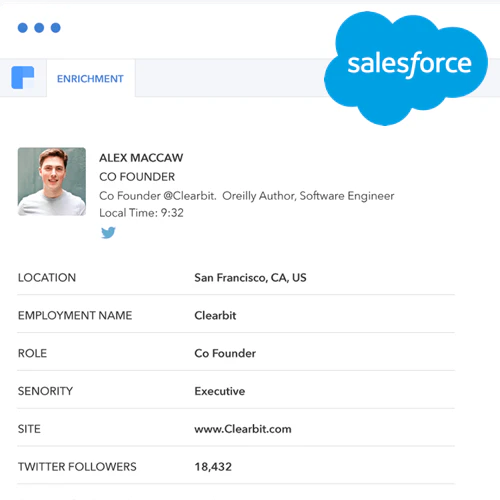Select the Clearbit employment value
Viewport: 500px width, 500px height.
click(x=215, y=315)
